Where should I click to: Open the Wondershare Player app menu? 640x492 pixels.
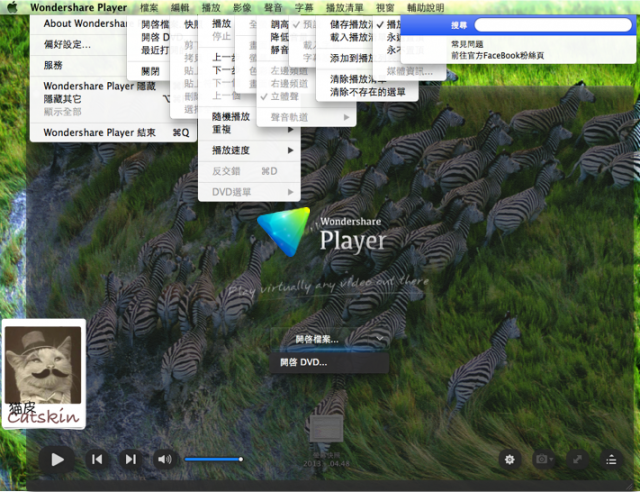tap(78, 7)
